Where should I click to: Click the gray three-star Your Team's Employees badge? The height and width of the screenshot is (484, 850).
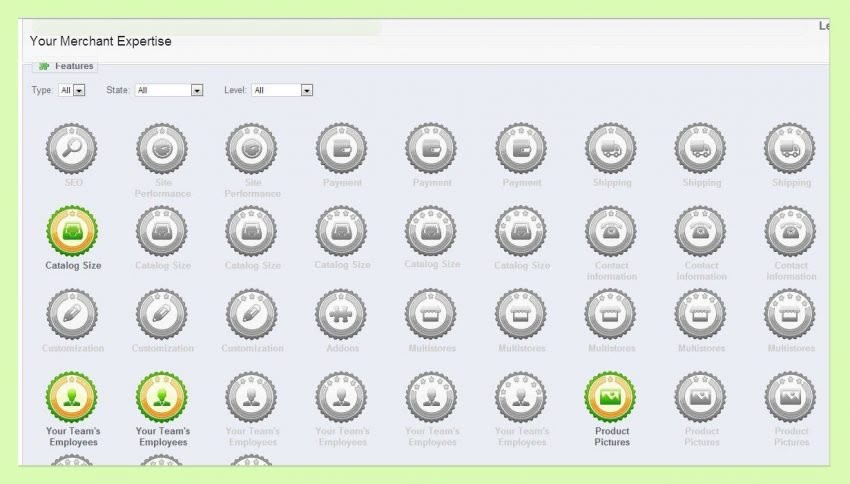coord(252,397)
